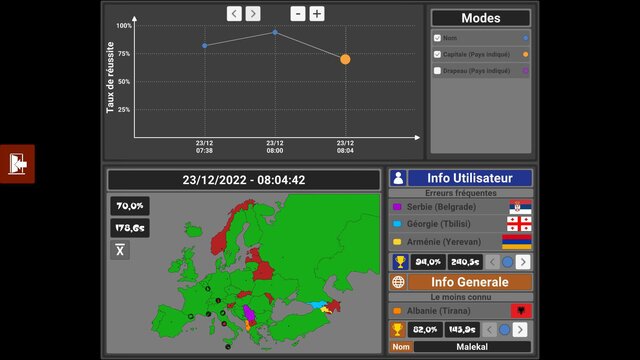
Task: Click the Albania flag icon
Action: click(x=521, y=311)
